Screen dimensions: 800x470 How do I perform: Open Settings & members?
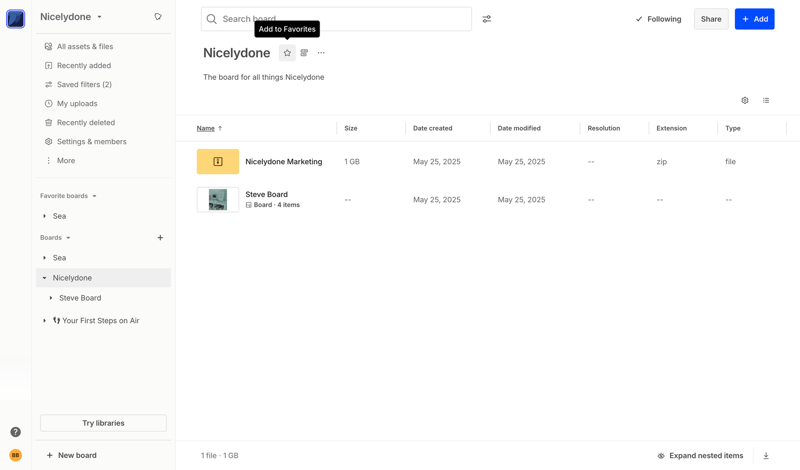[91, 141]
